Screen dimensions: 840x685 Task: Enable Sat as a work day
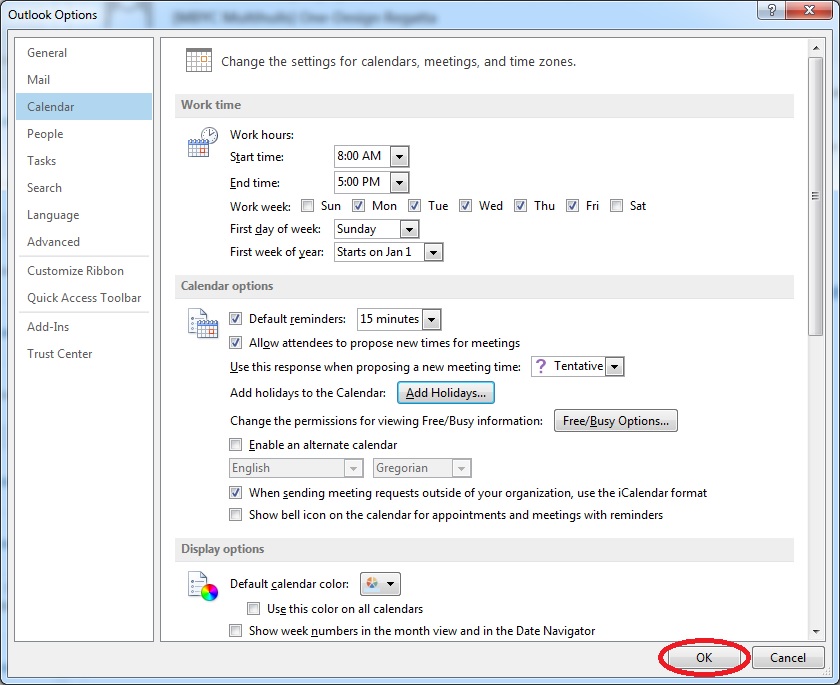coord(617,206)
